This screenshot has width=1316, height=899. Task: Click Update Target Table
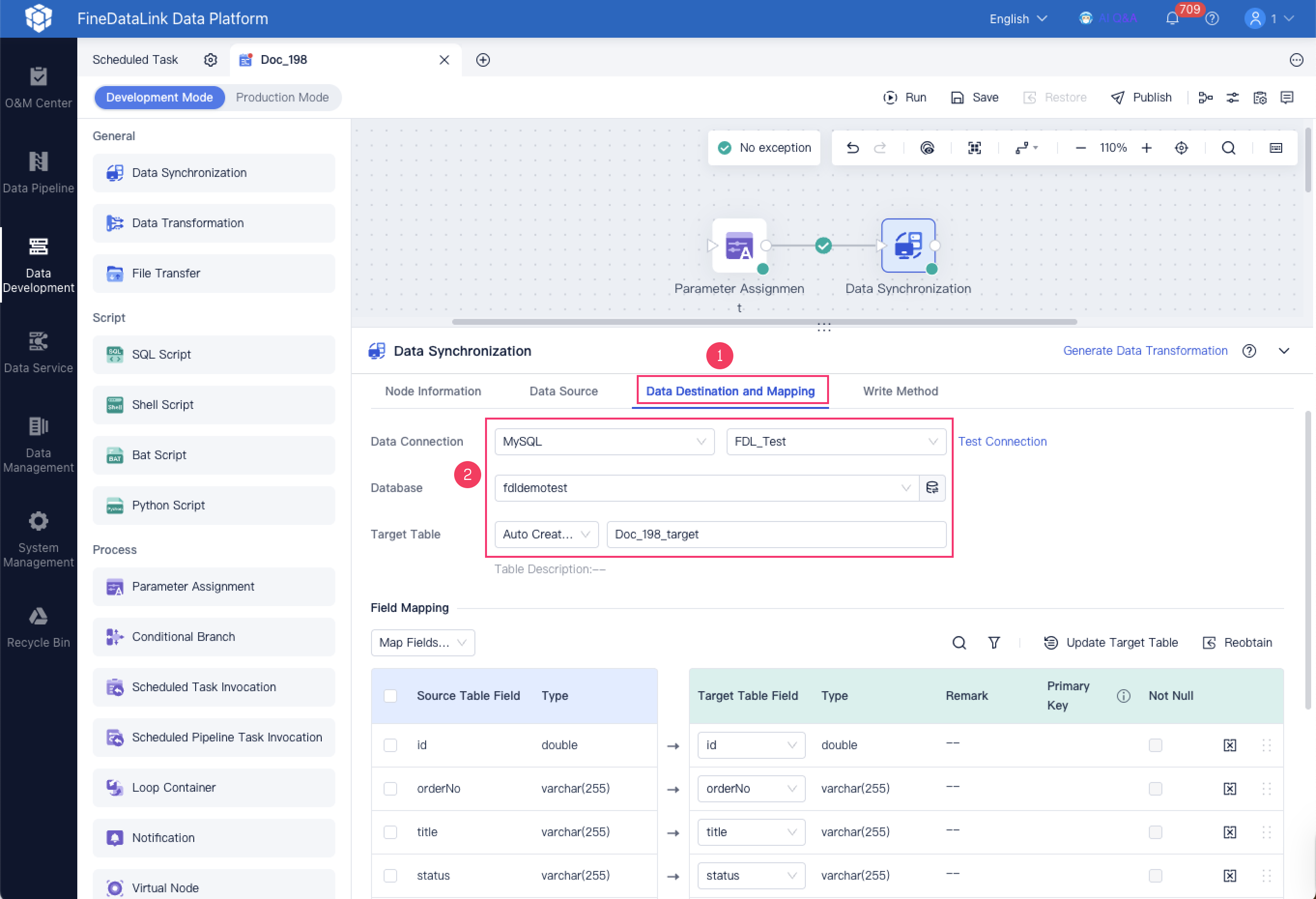pyautogui.click(x=1111, y=642)
